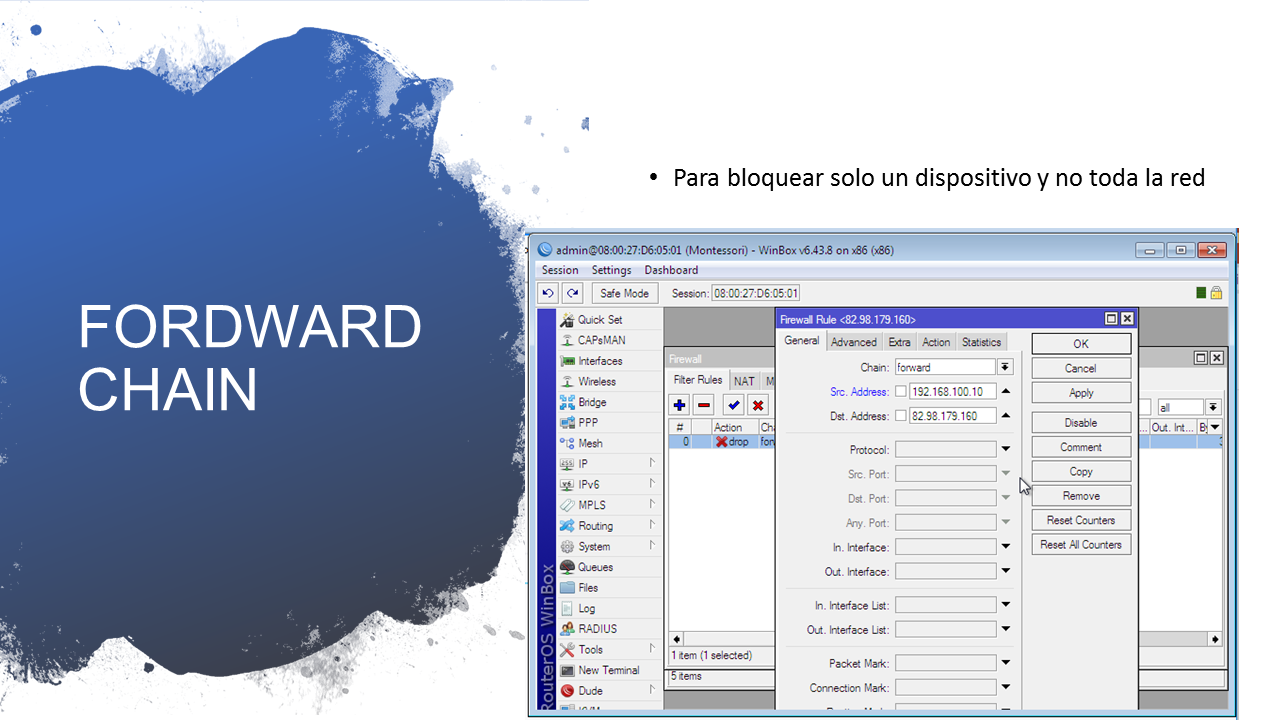
Task: Click the red minus remove rule icon
Action: (x=704, y=405)
